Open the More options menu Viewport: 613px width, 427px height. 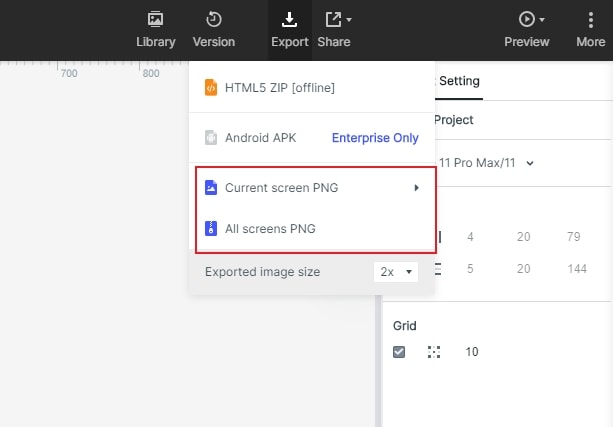click(x=590, y=29)
